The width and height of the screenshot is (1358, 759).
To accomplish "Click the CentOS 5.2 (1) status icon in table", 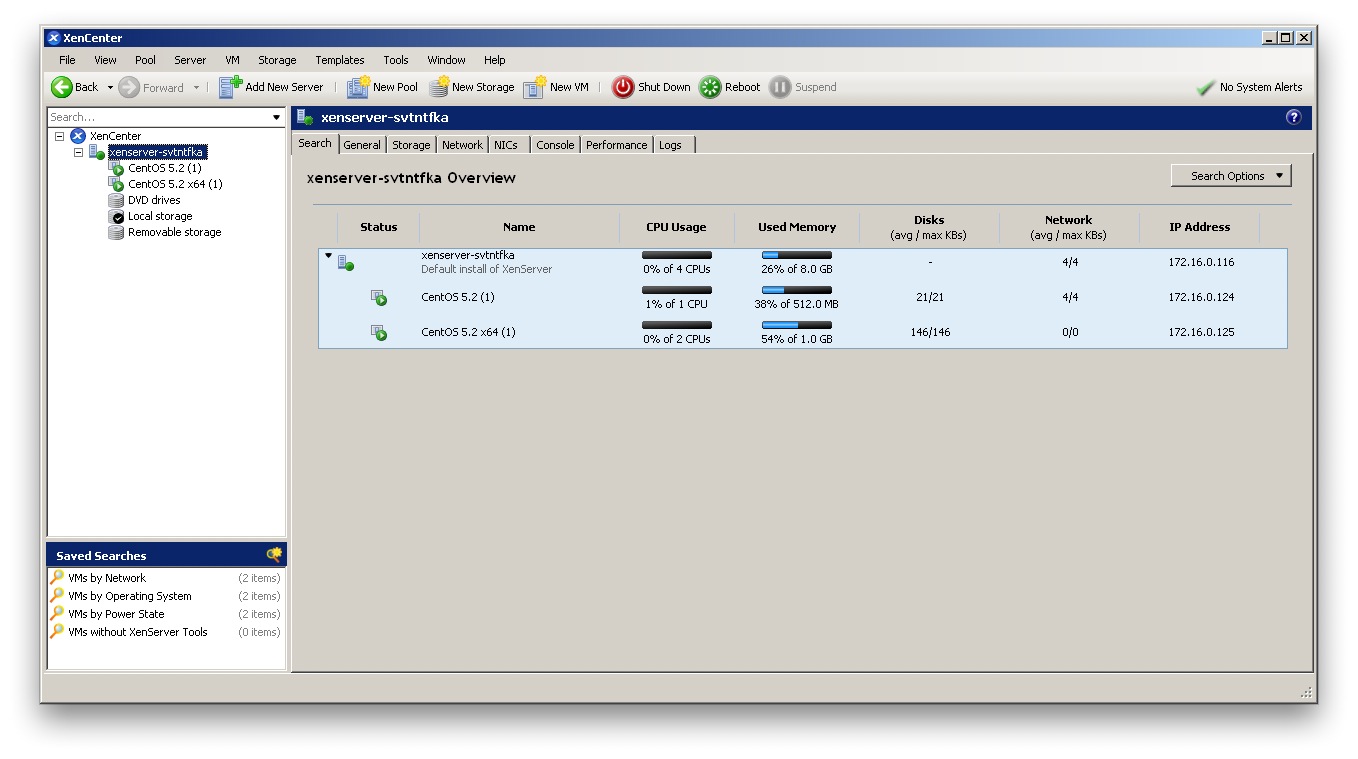I will [x=379, y=298].
